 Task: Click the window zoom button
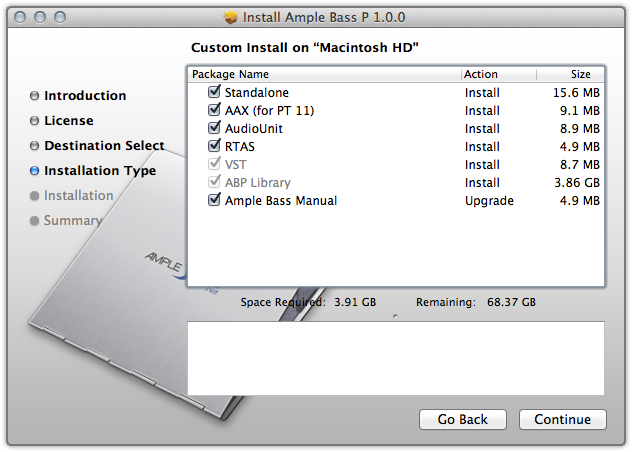pyautogui.click(x=60, y=17)
